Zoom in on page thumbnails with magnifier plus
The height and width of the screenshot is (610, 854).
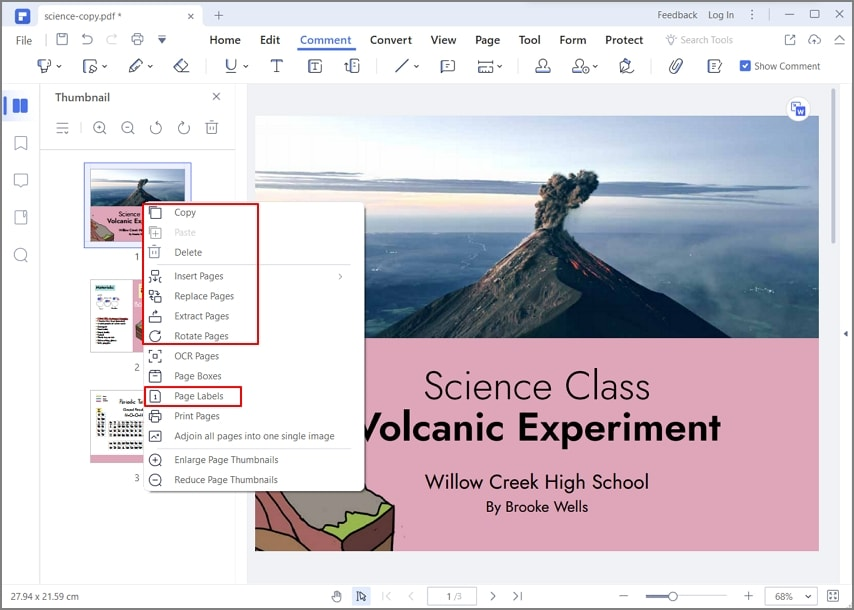point(99,128)
